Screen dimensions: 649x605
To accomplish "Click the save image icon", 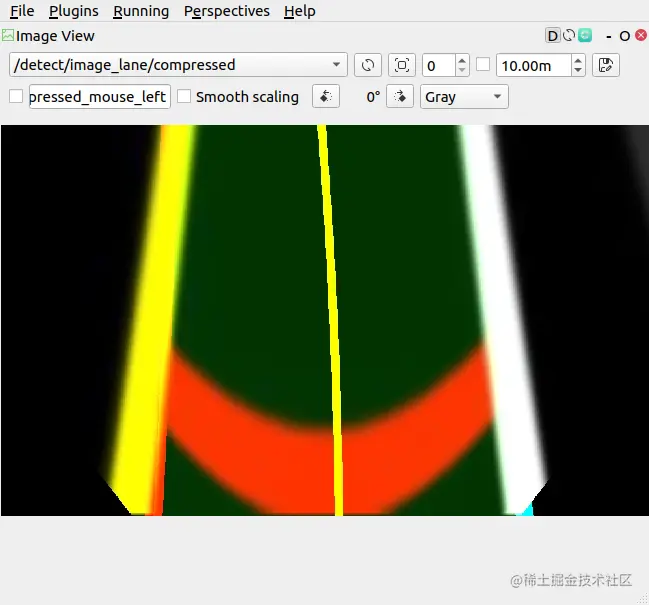I will pos(606,65).
